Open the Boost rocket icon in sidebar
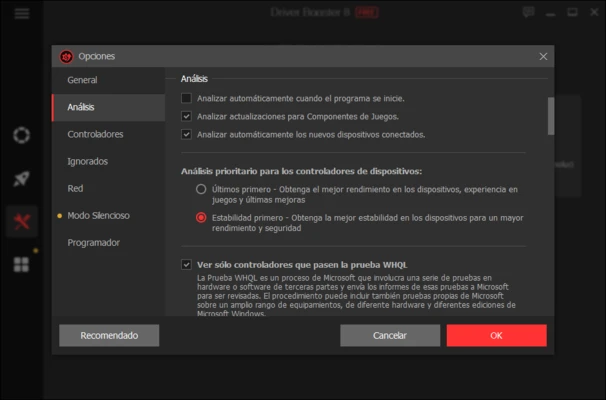 [x=21, y=179]
